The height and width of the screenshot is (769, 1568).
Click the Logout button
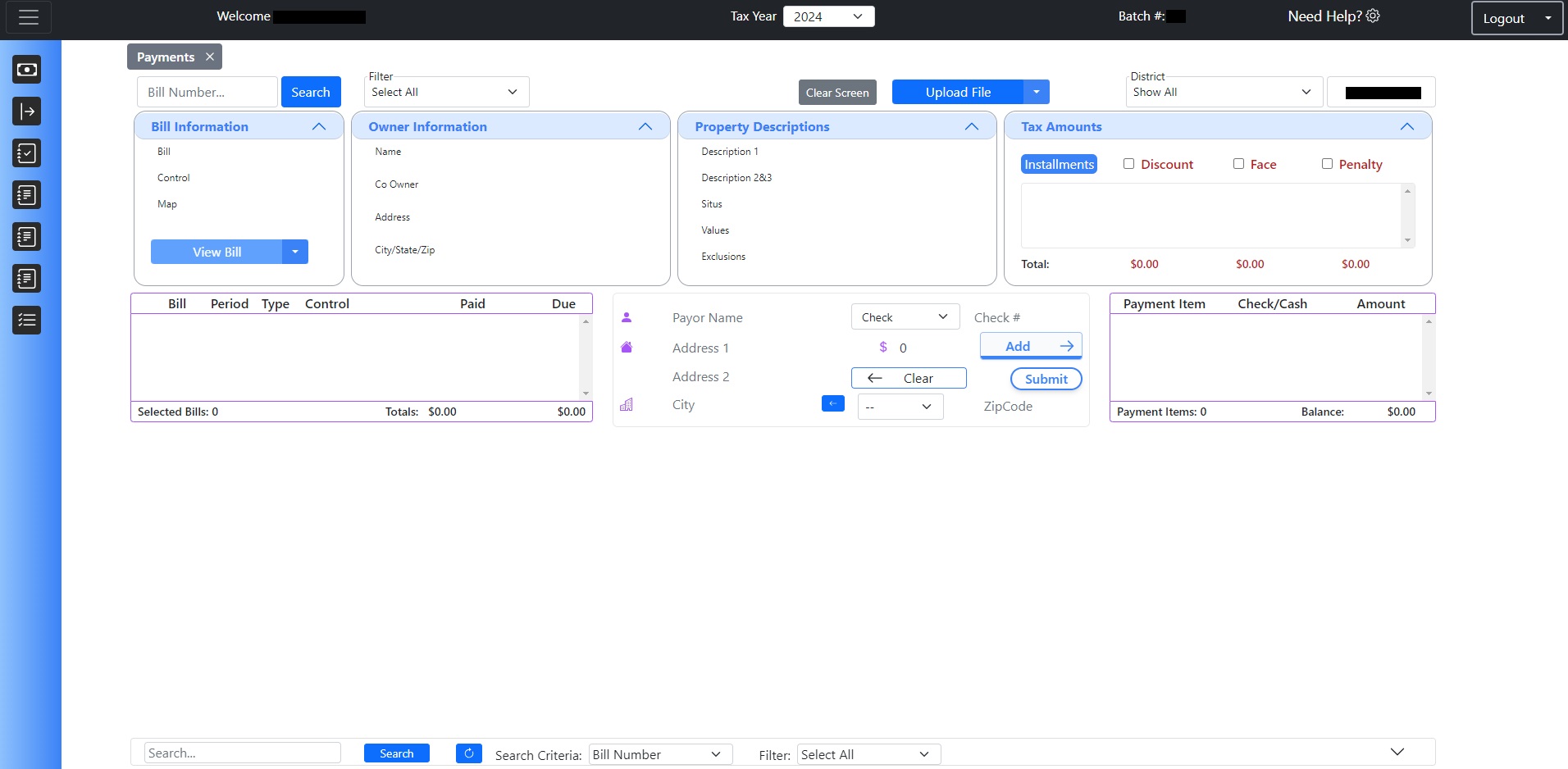coord(1504,18)
